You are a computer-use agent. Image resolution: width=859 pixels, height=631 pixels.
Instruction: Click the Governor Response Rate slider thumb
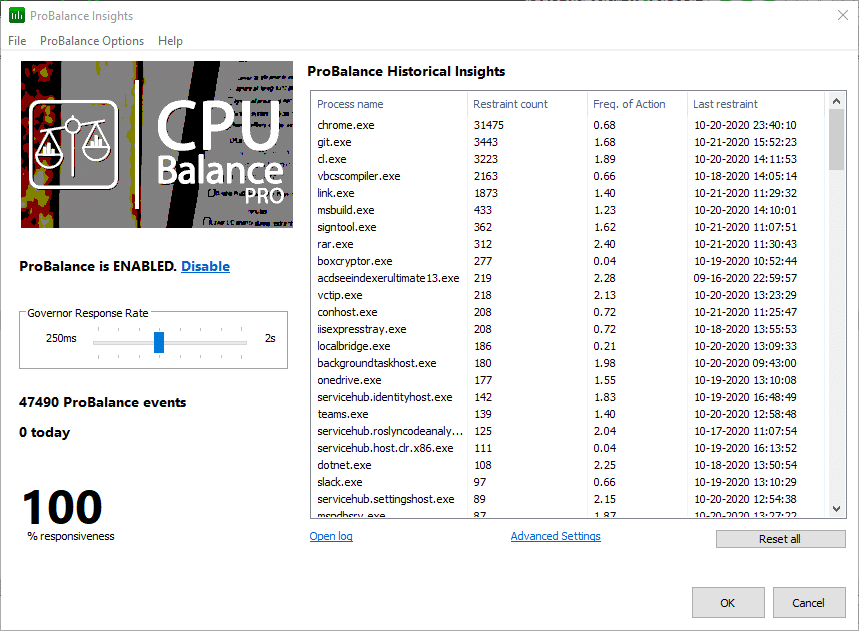159,342
